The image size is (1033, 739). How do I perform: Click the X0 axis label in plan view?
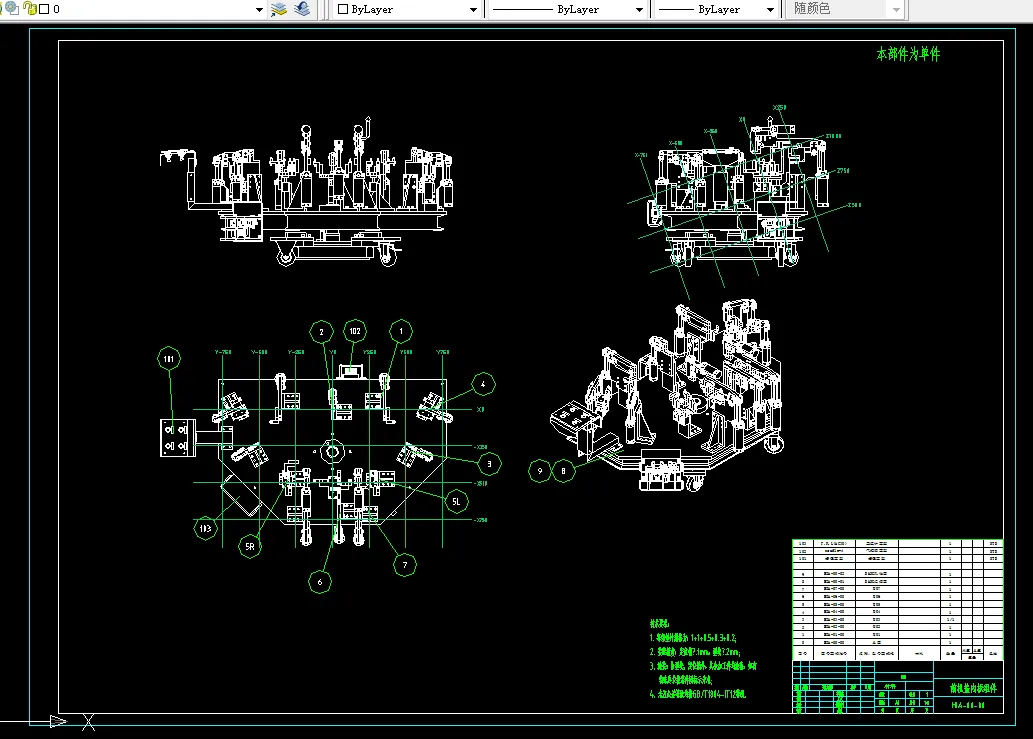[x=480, y=410]
